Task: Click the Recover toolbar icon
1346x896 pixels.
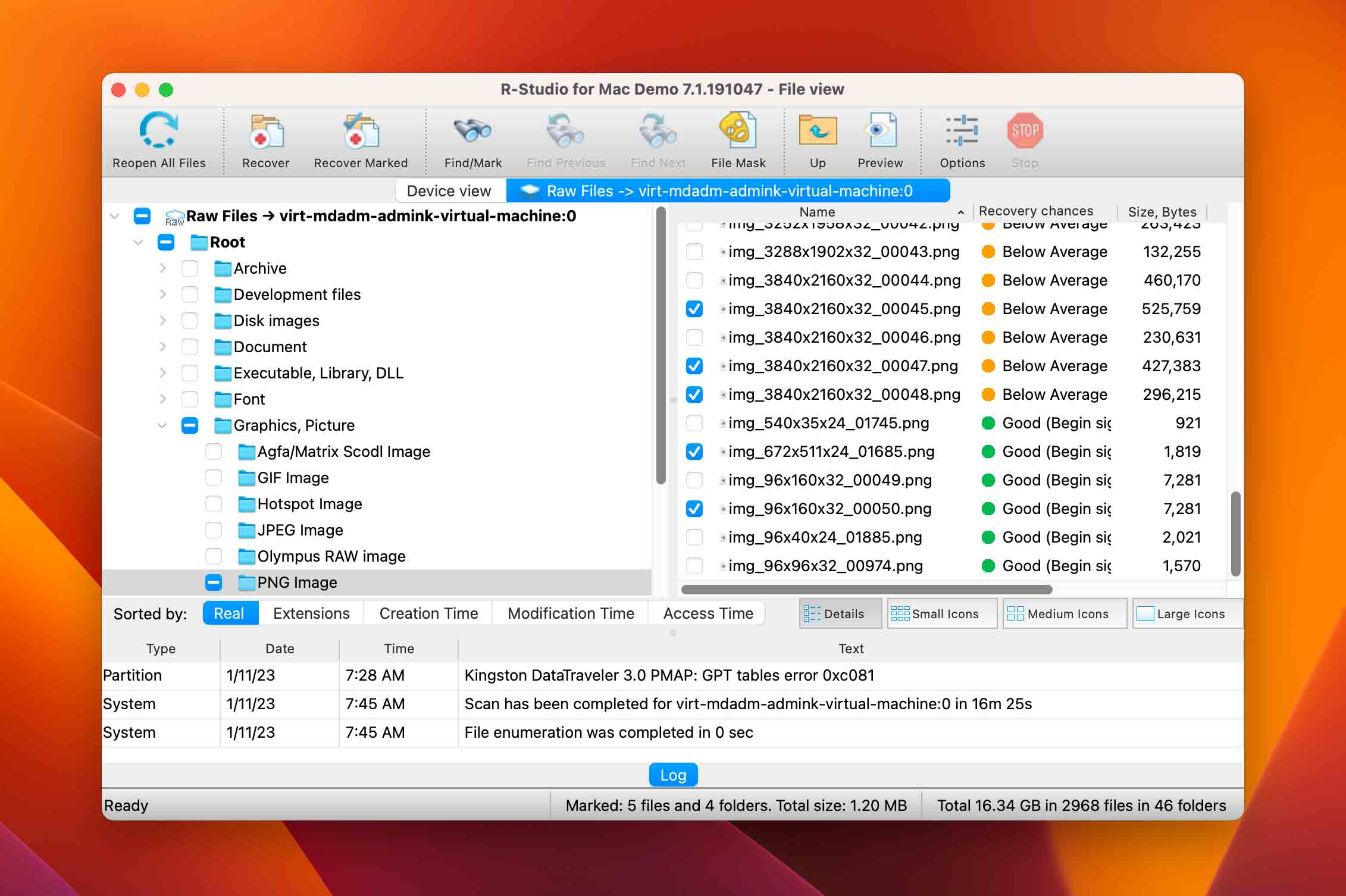Action: (265, 130)
